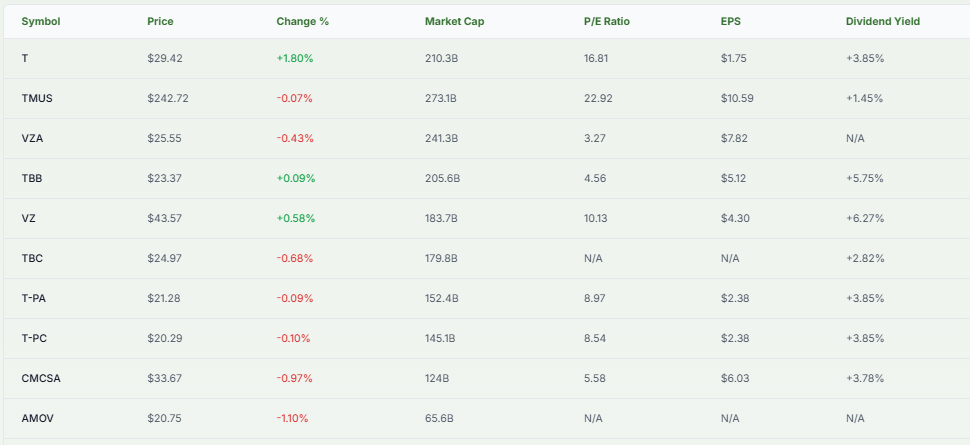Click the 145.1B market cap value

click(440, 339)
